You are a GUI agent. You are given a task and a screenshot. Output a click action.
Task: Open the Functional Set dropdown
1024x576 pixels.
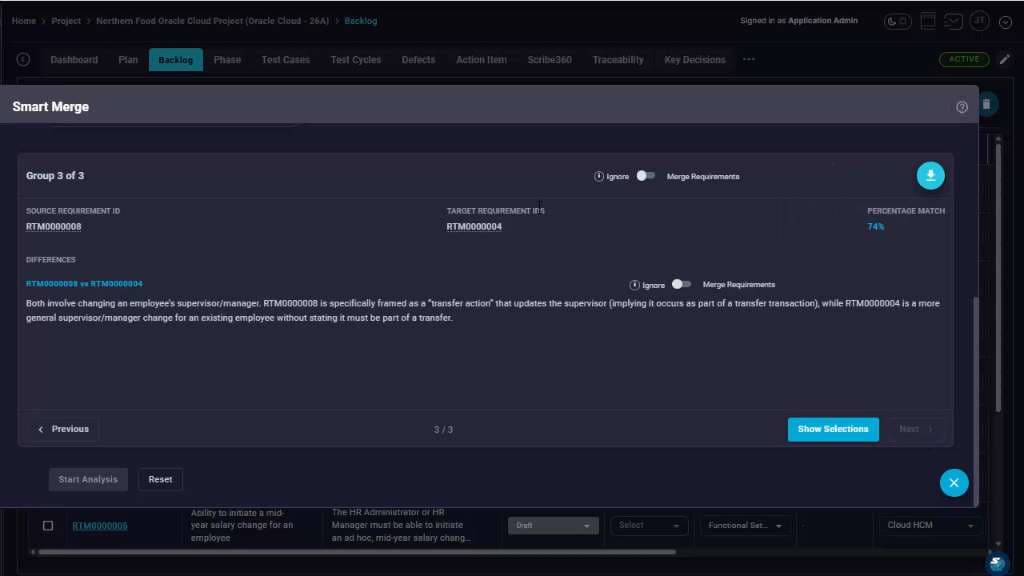(745, 526)
